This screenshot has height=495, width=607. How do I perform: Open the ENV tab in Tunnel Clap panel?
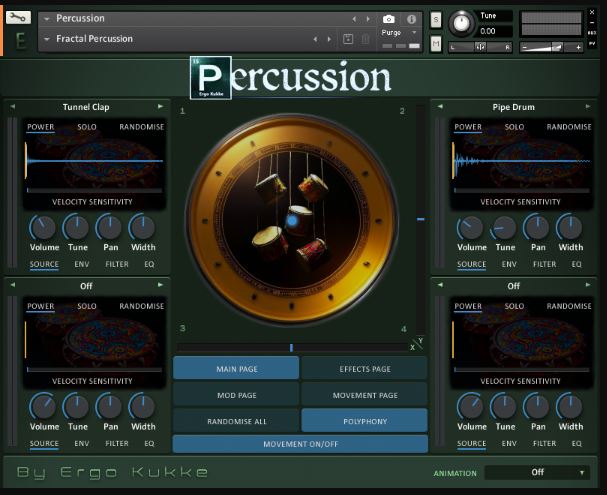tap(82, 264)
